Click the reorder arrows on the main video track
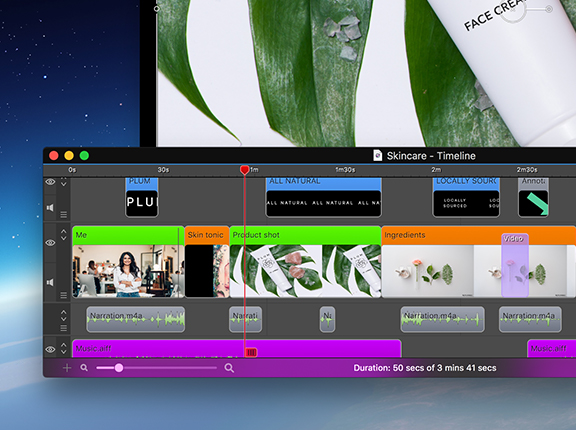Viewport: 576px width, 430px height. click(64, 235)
